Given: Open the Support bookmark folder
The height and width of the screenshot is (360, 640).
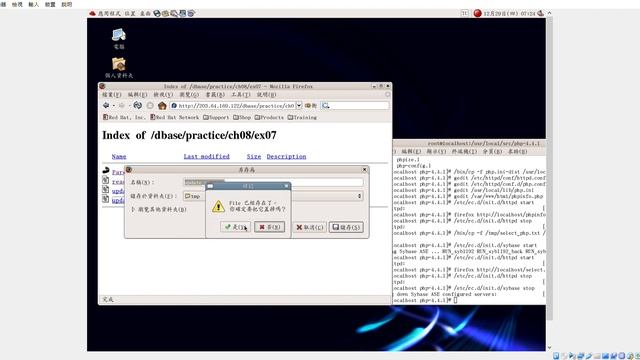Looking at the screenshot, I should pyautogui.click(x=216, y=117).
